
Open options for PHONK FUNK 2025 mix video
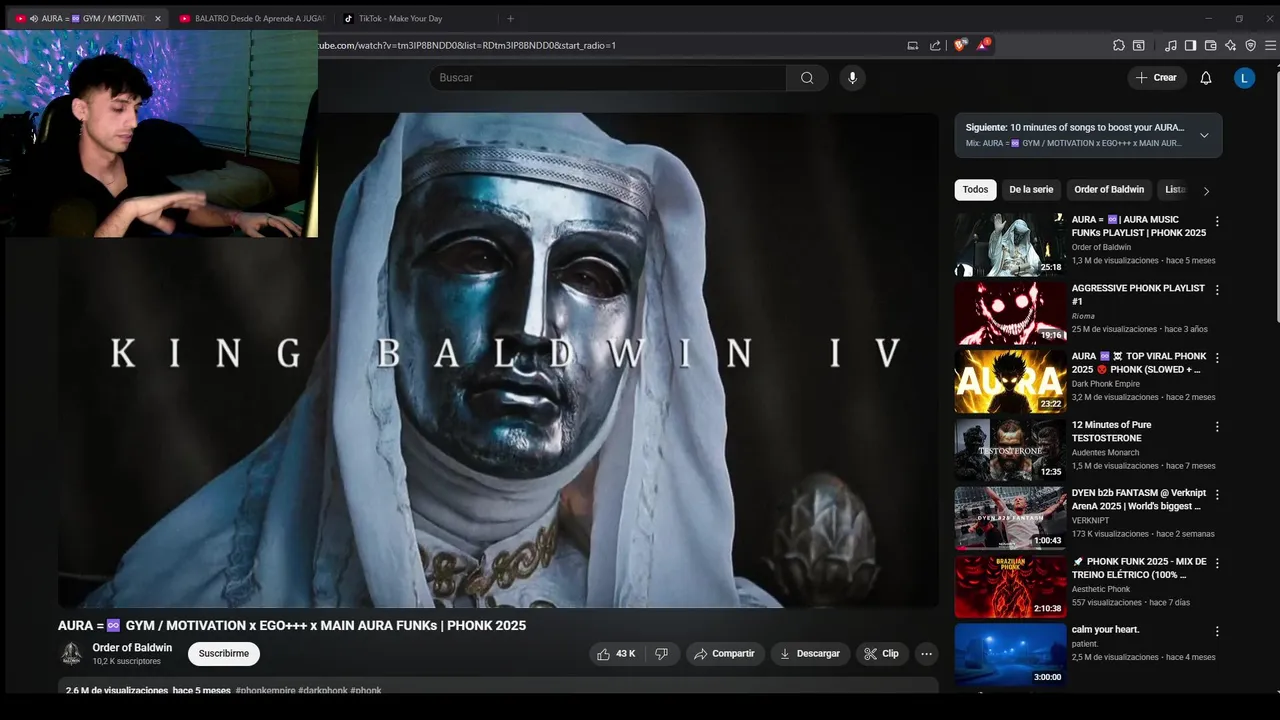(x=1217, y=563)
